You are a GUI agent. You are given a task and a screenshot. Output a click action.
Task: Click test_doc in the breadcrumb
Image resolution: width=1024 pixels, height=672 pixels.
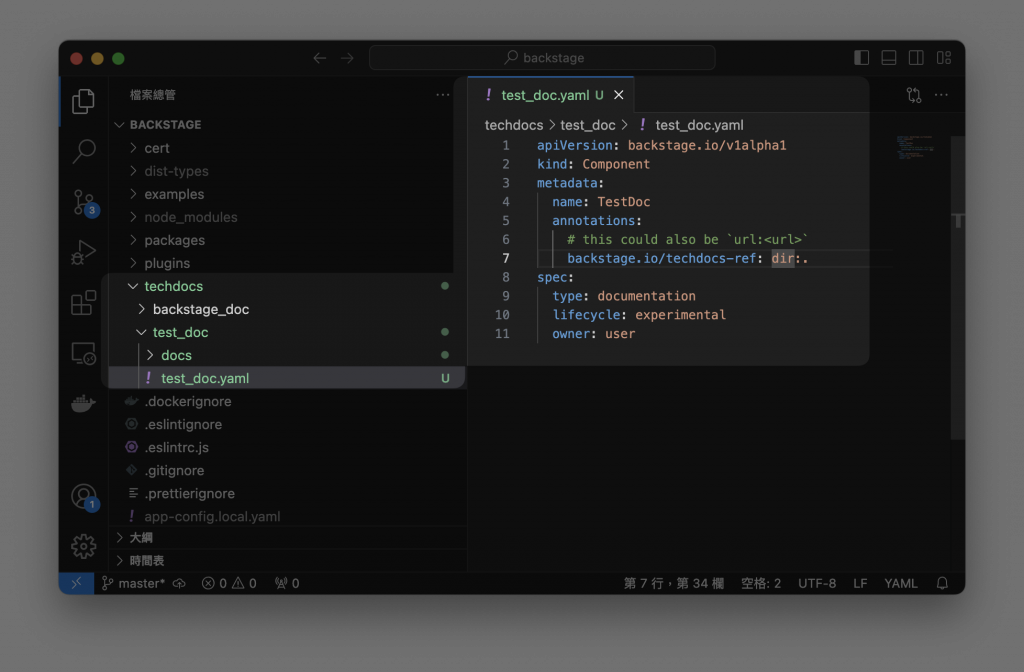click(x=587, y=125)
